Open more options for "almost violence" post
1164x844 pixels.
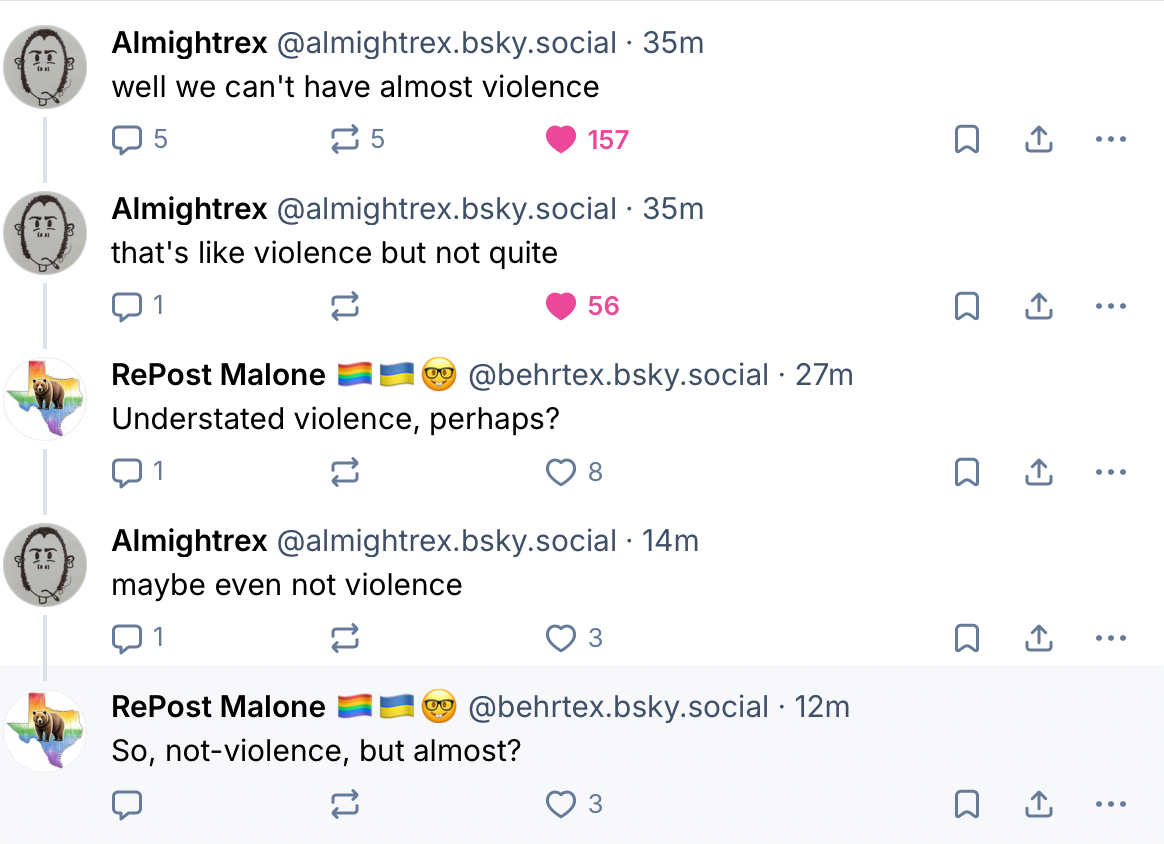(1110, 139)
